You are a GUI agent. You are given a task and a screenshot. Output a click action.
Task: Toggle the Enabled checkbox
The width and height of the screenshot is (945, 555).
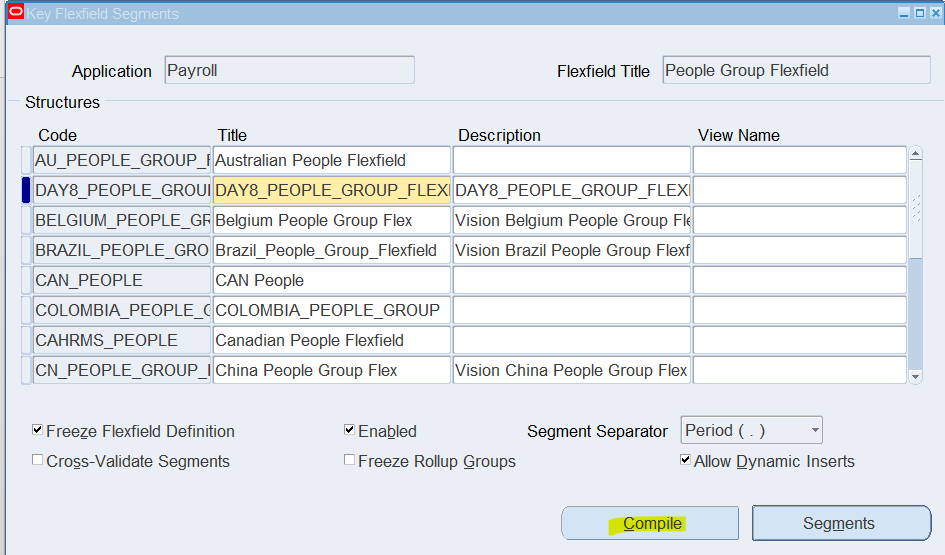pos(349,430)
